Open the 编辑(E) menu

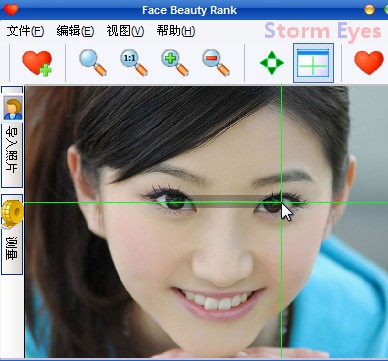coord(75,31)
